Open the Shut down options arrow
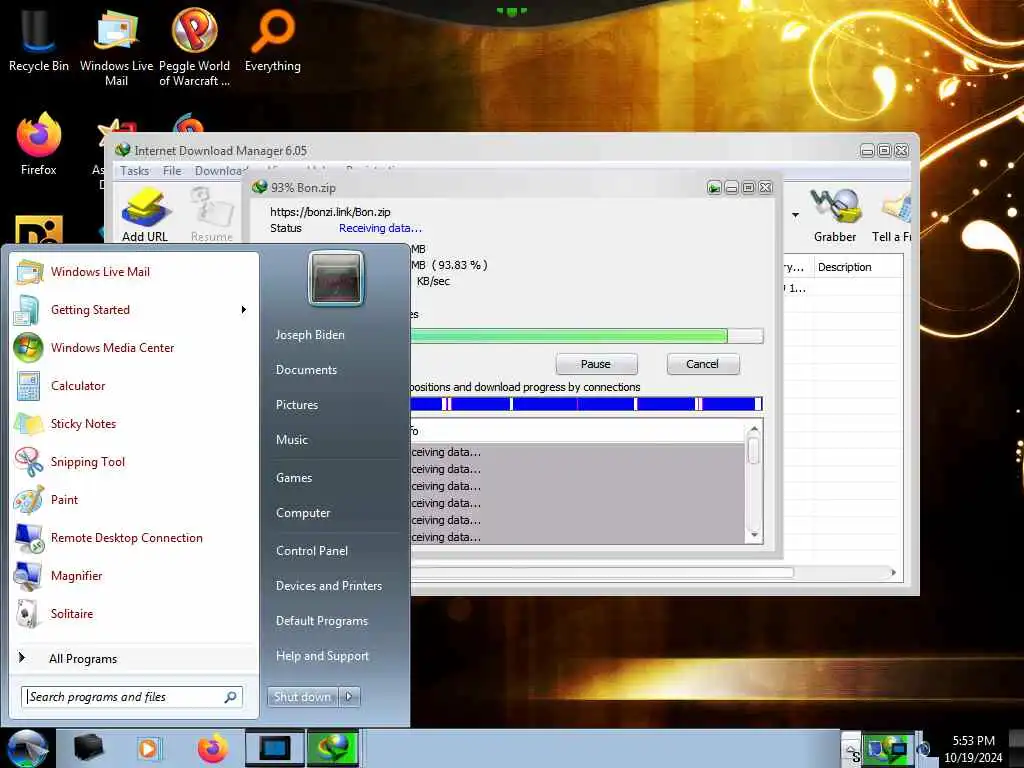The height and width of the screenshot is (768, 1024). click(349, 697)
